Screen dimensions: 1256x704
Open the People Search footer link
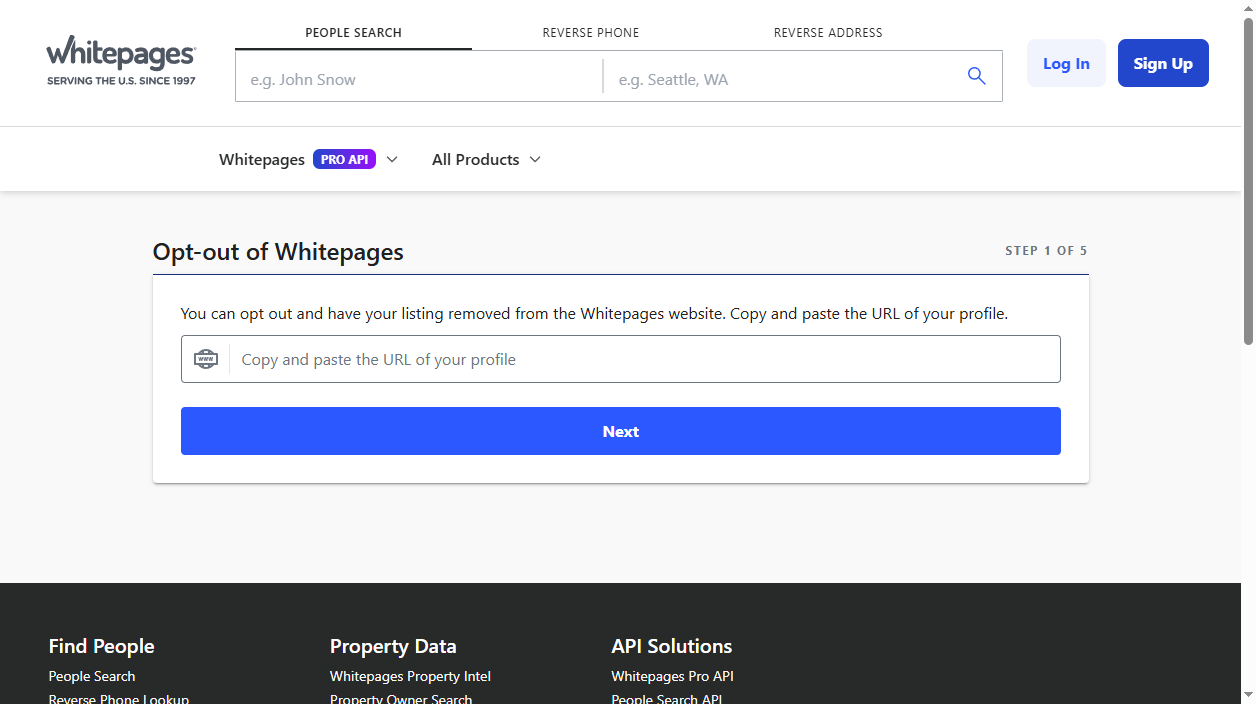(92, 676)
